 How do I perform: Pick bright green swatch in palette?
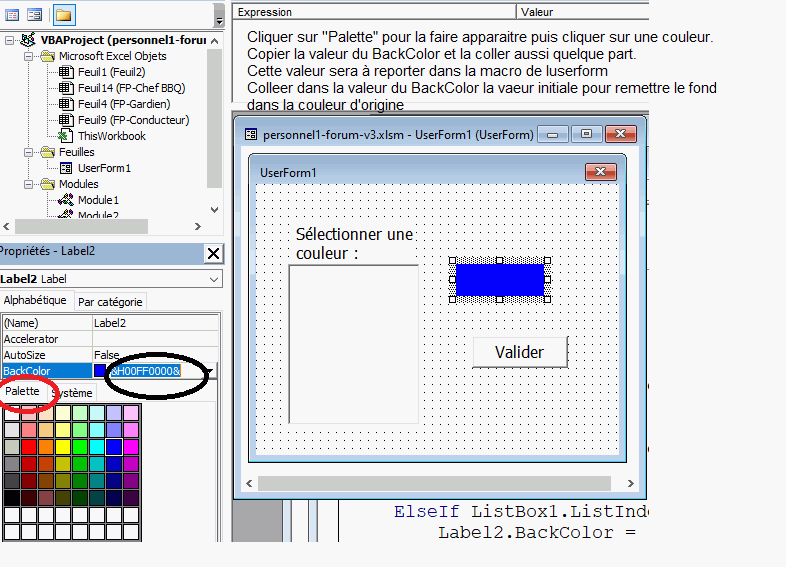pos(80,447)
